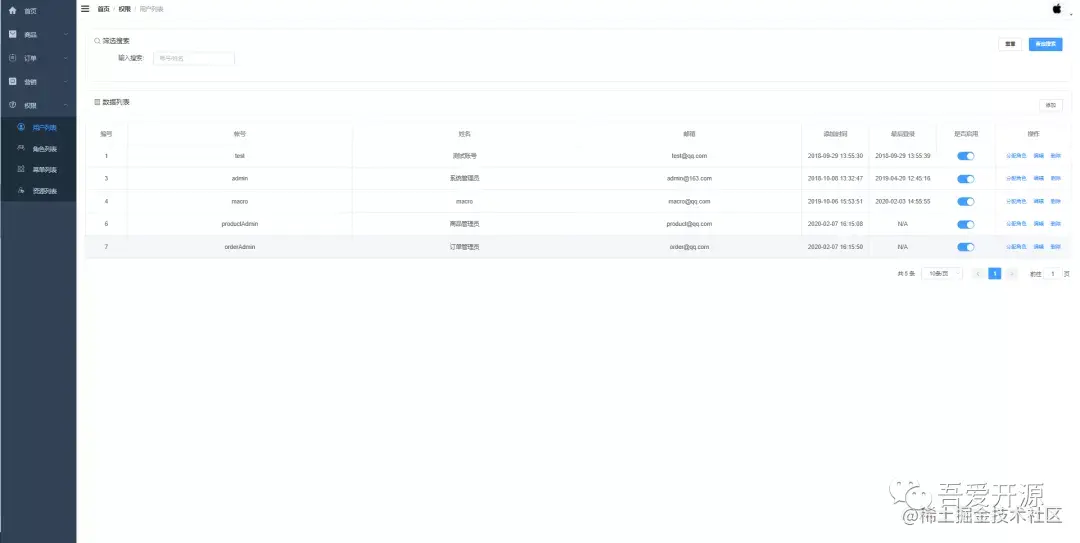
Task: Edit the admin account row
Action: point(1039,178)
